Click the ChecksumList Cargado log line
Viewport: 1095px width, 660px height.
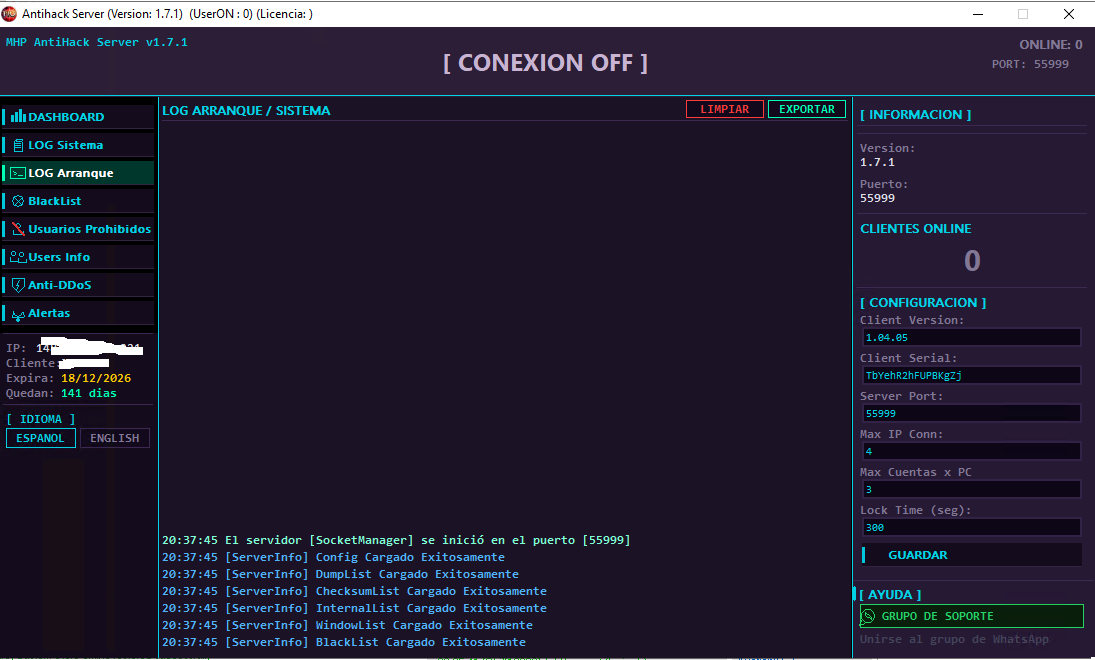point(354,591)
